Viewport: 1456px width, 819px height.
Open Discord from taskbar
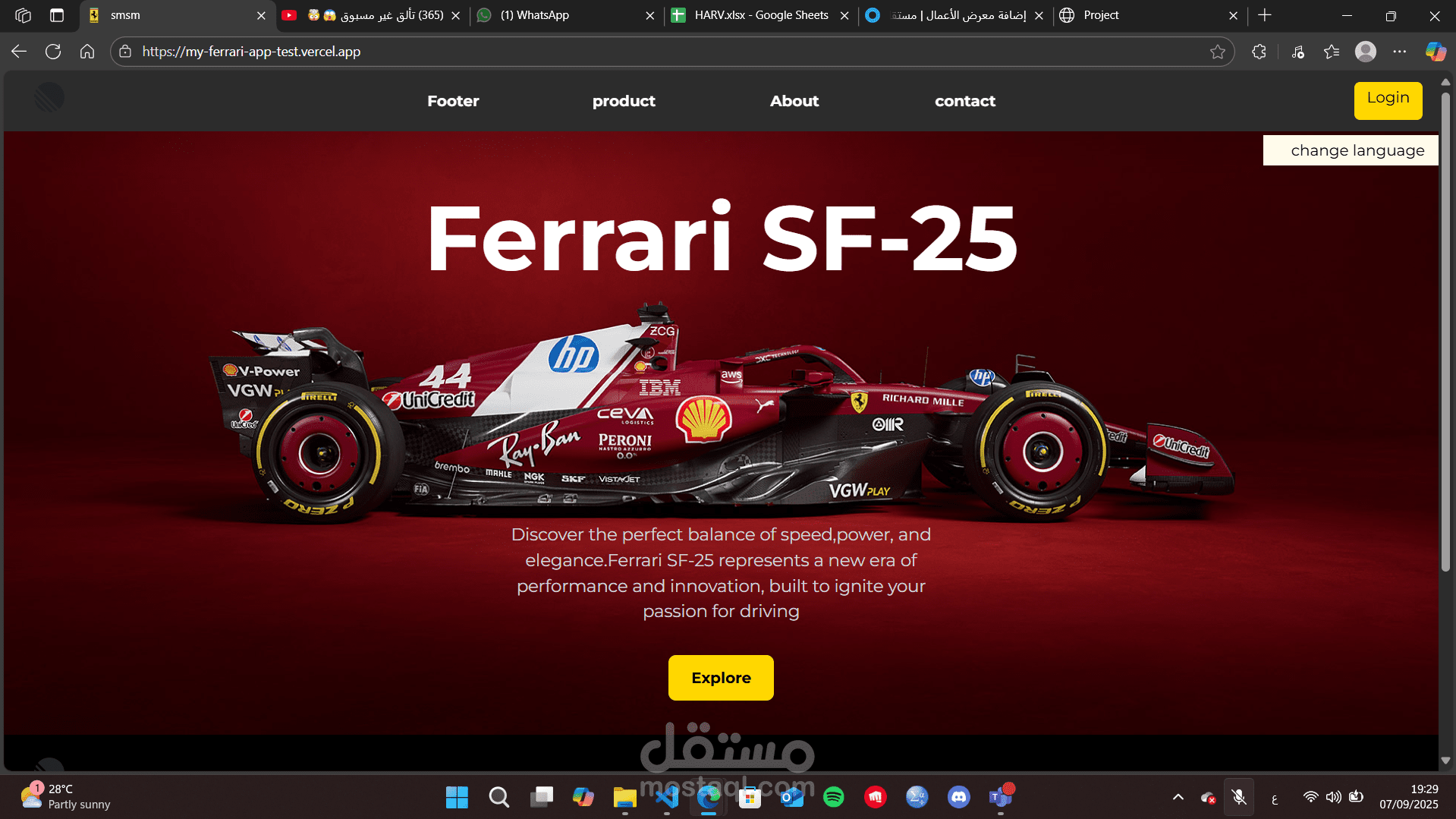pos(959,797)
